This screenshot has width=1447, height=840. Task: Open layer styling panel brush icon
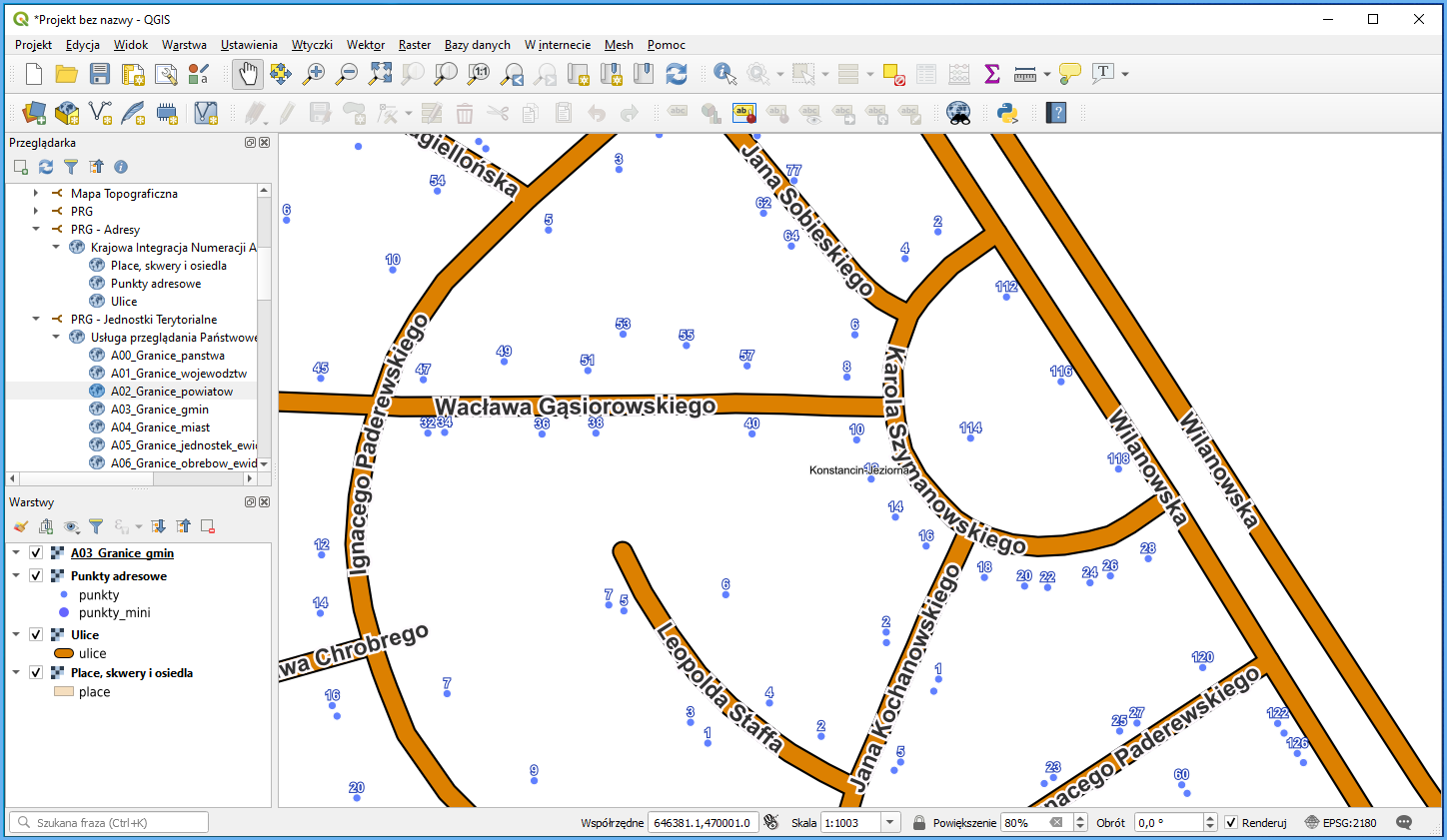pyautogui.click(x=21, y=526)
